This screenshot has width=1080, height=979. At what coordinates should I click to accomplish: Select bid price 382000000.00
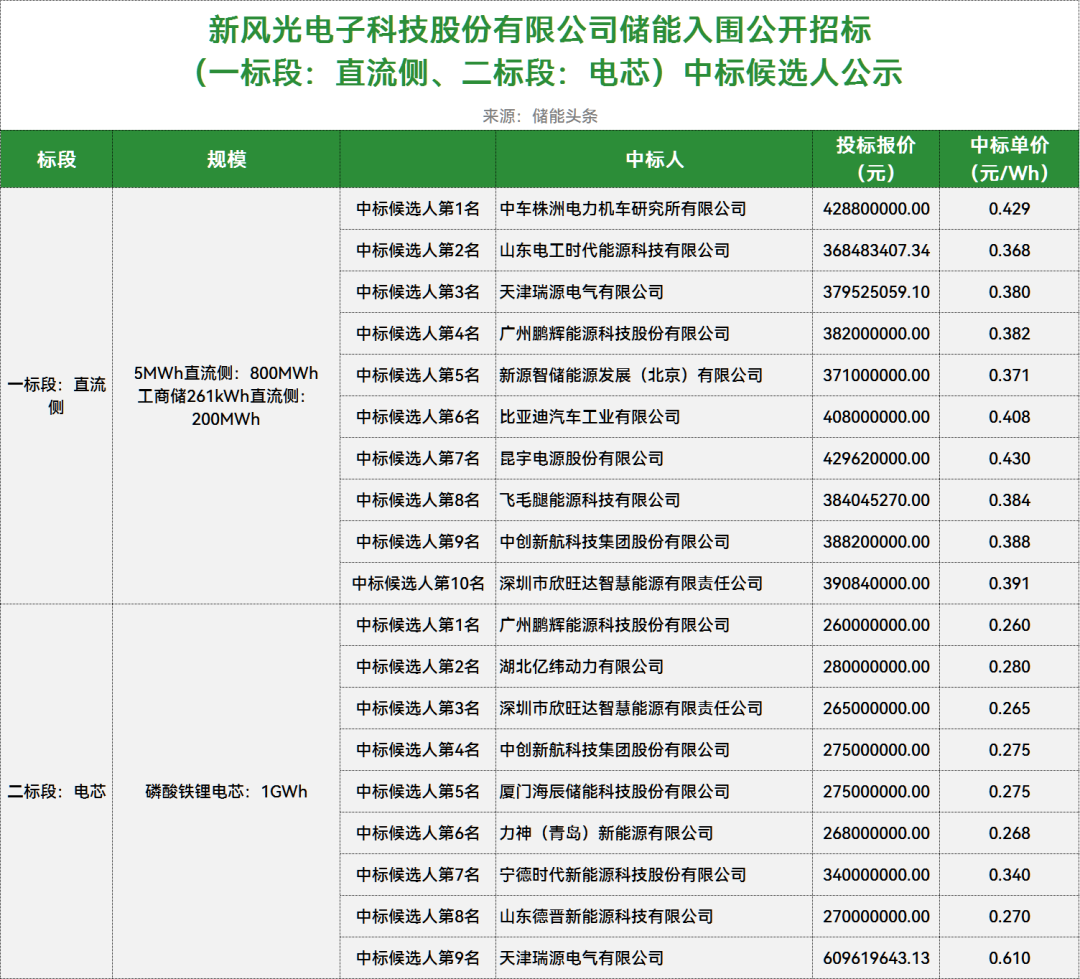[876, 333]
